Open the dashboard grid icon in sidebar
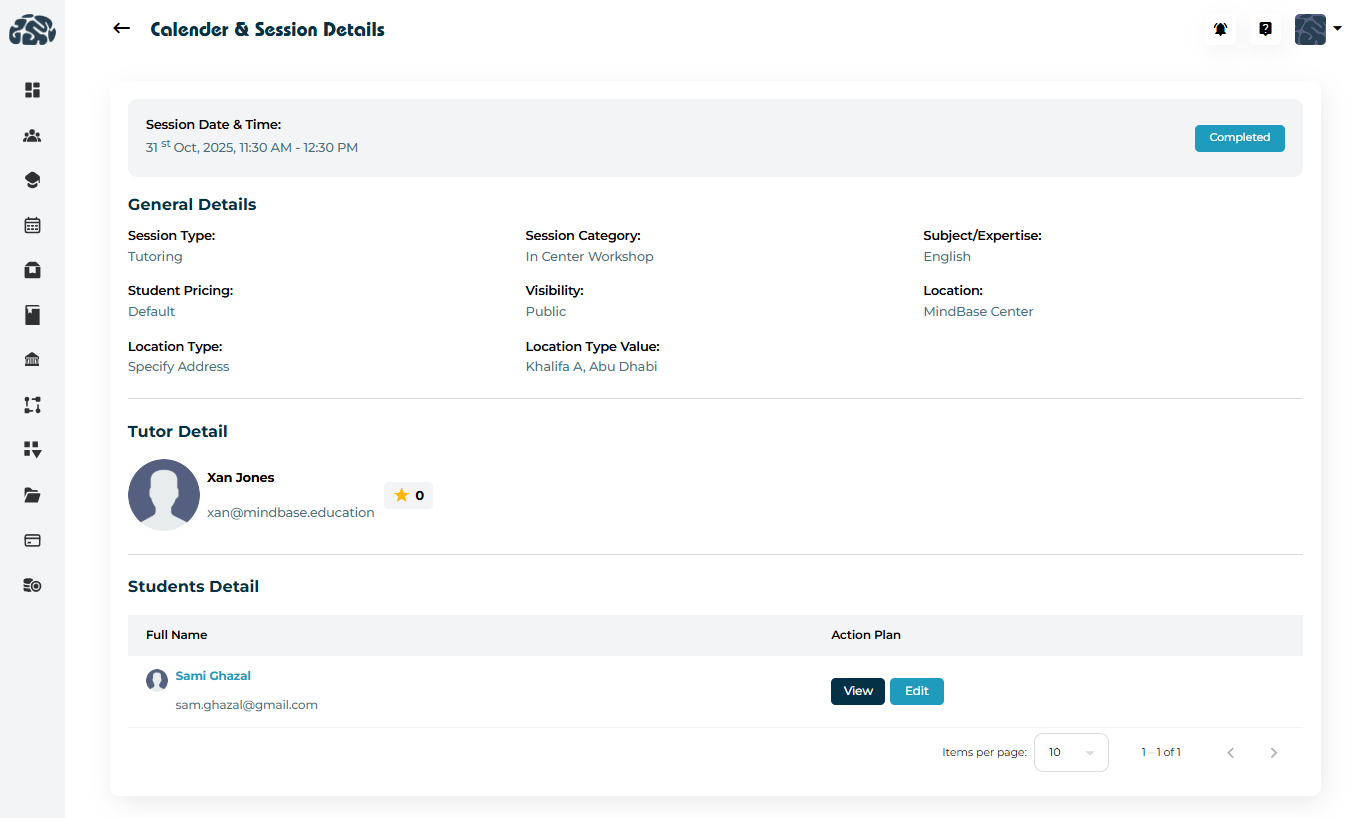 (32, 90)
